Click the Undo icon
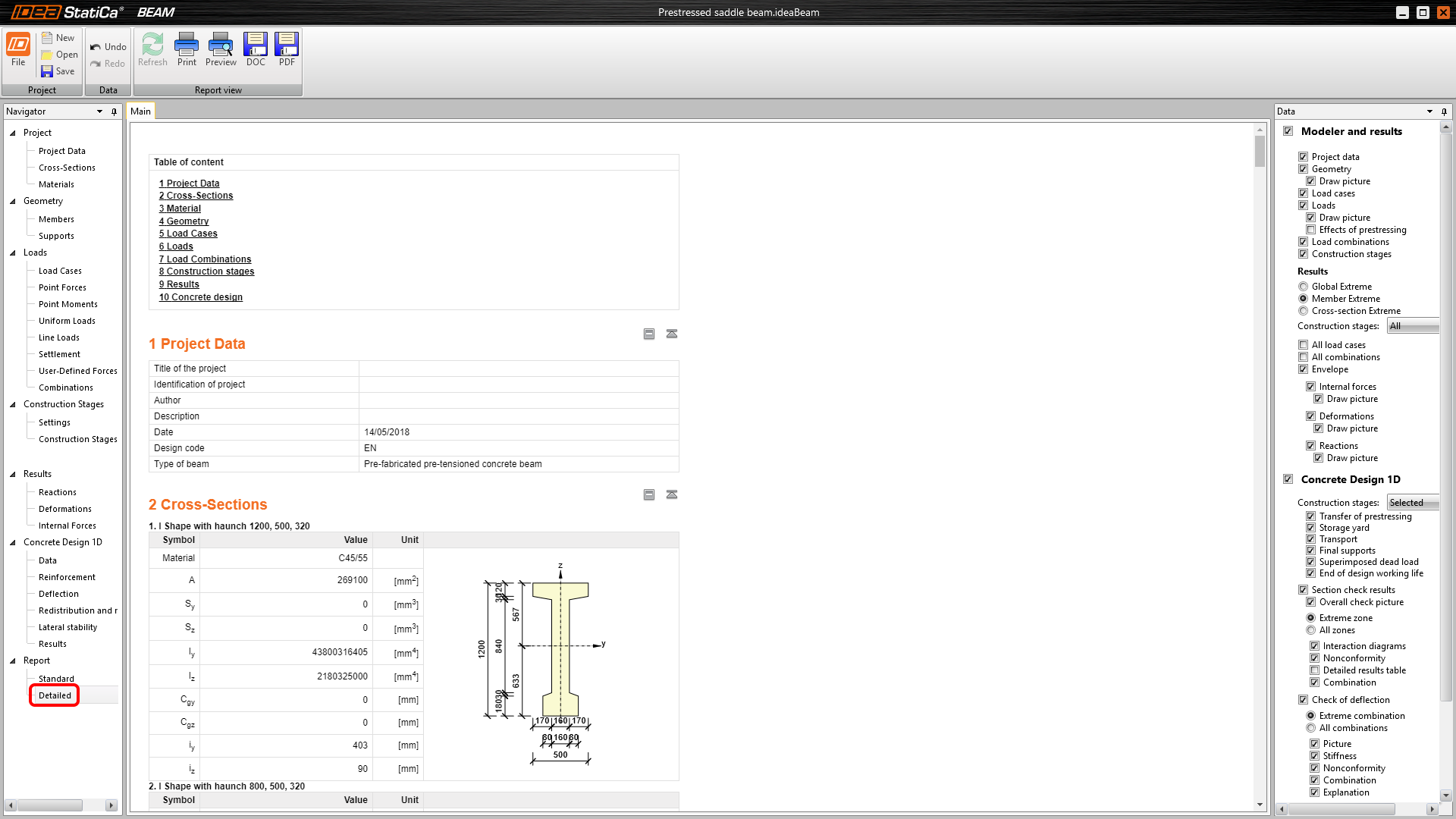 click(96, 47)
